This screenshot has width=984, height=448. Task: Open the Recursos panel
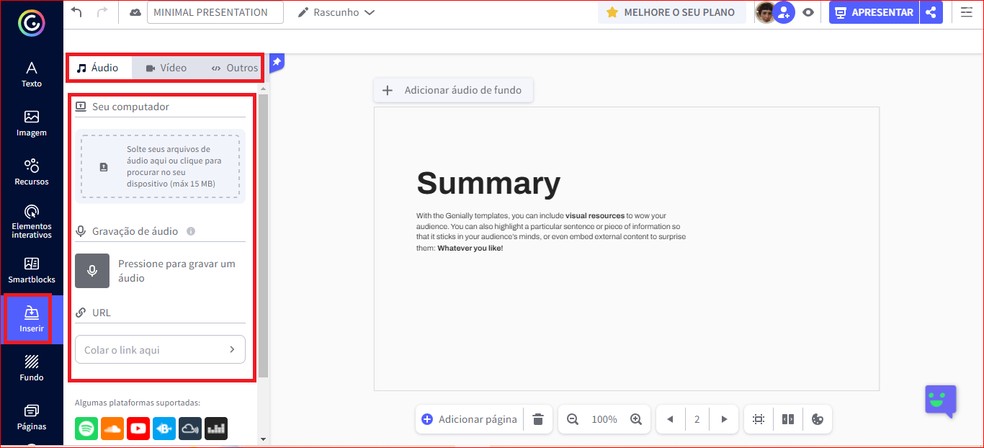(31, 172)
